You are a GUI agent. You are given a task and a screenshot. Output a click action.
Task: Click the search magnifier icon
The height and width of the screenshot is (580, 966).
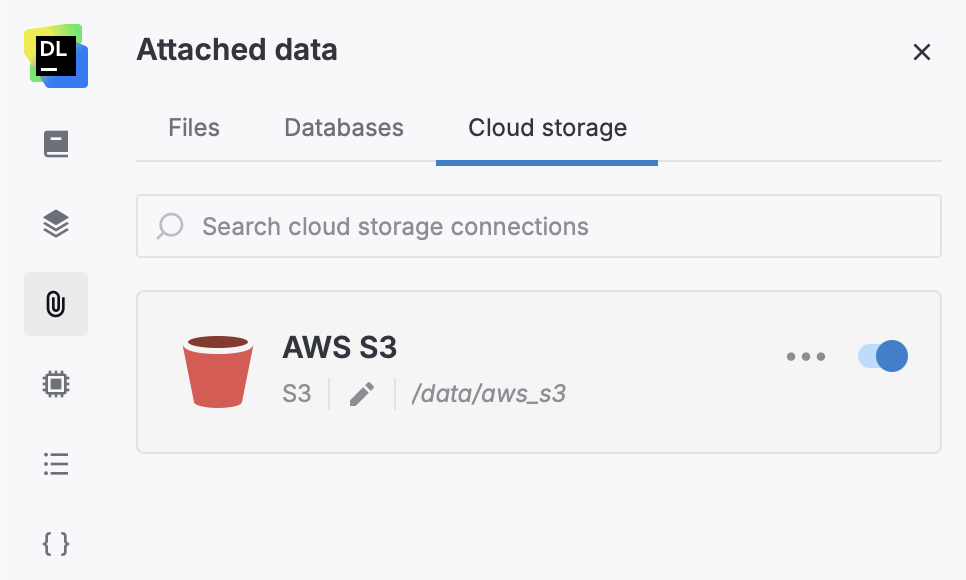click(x=170, y=226)
